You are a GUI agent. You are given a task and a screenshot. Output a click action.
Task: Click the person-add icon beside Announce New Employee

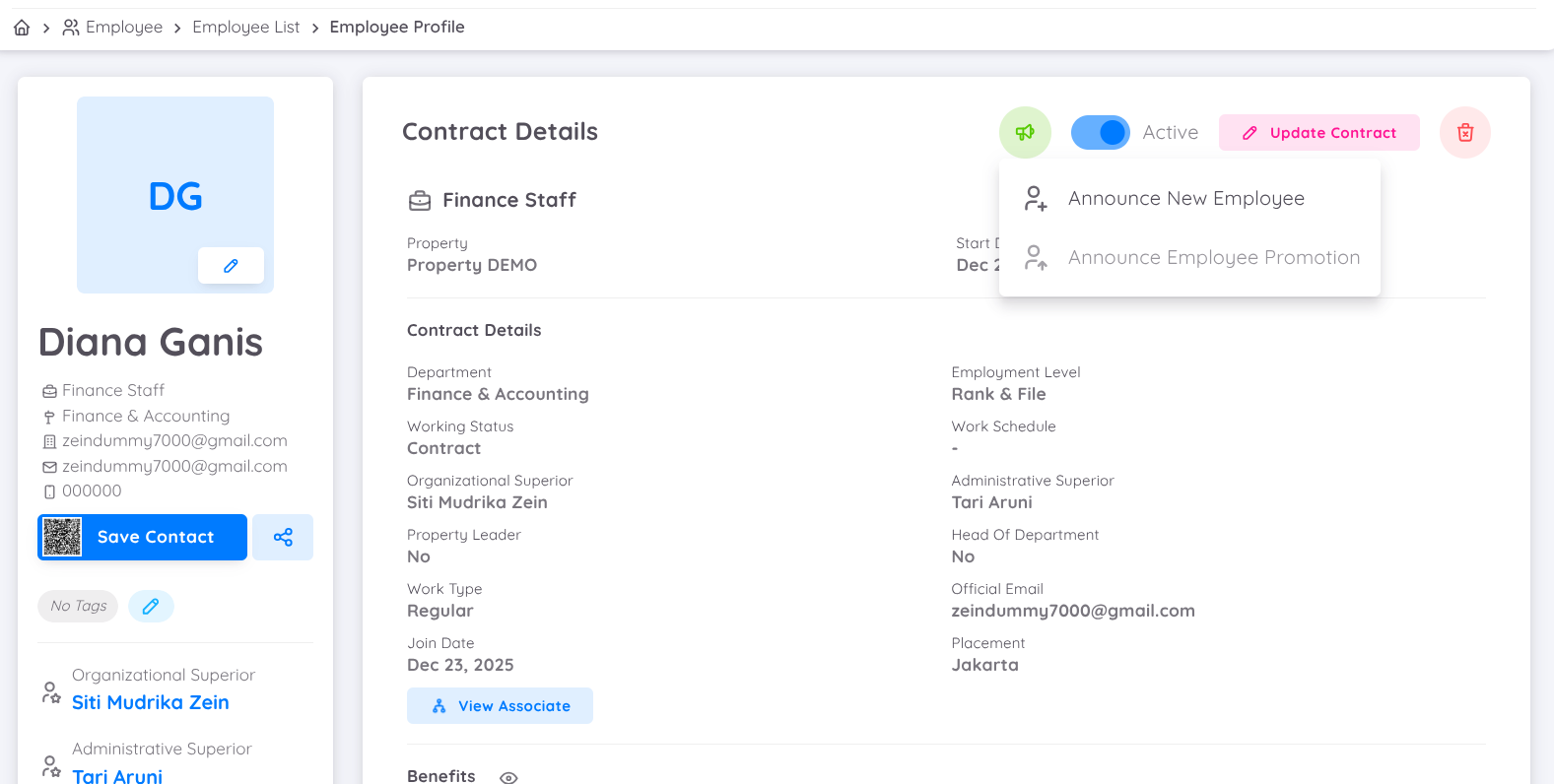1036,198
